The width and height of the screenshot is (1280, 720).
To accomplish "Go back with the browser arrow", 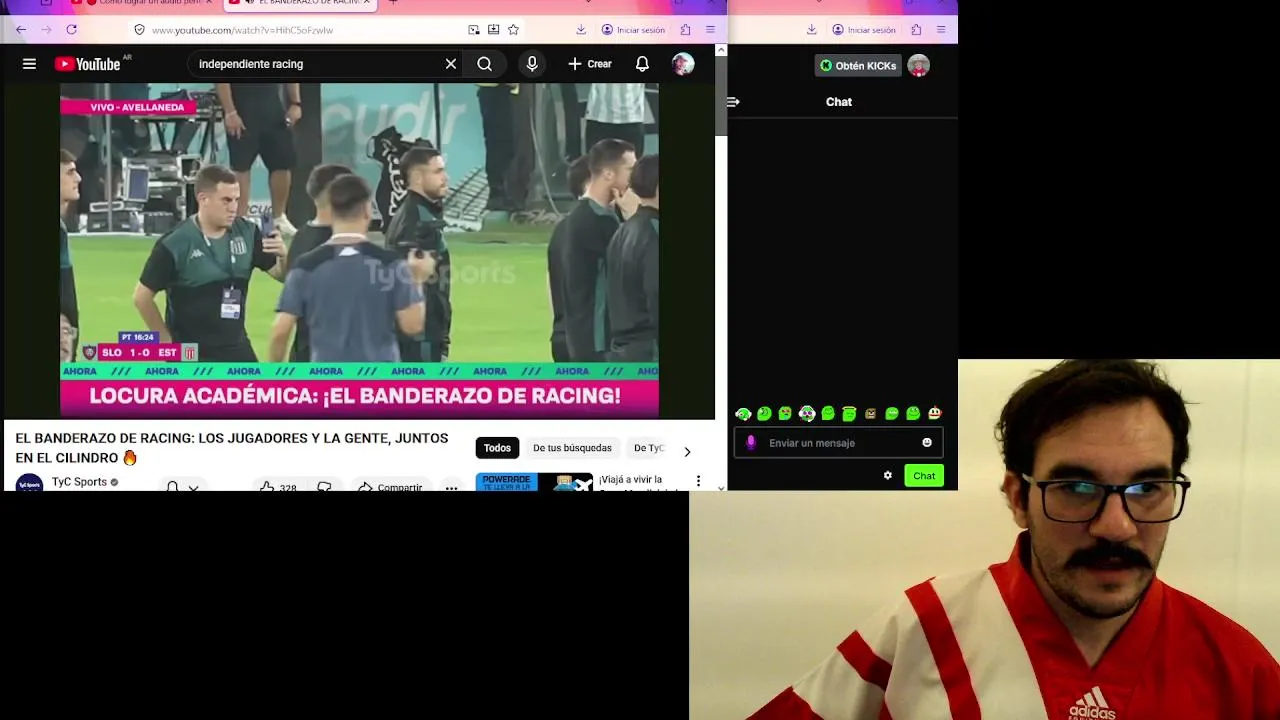I will pyautogui.click(x=20, y=30).
